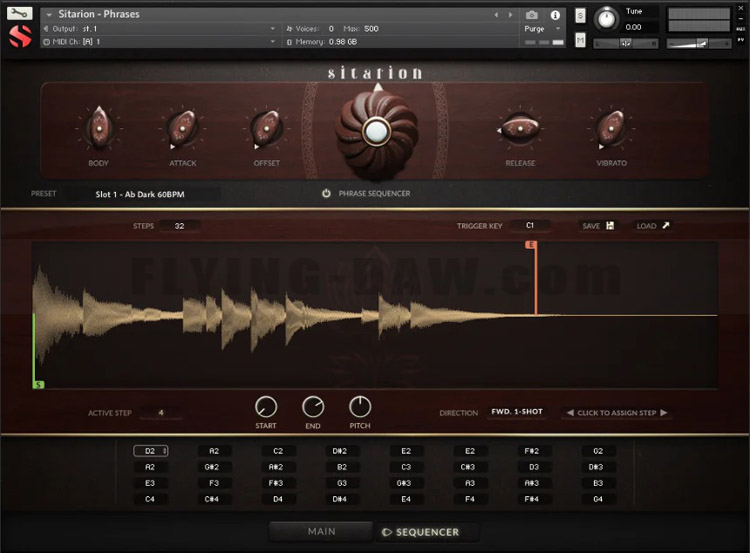The image size is (750, 553).
Task: Click the Steps value 32 field
Action: tap(179, 226)
